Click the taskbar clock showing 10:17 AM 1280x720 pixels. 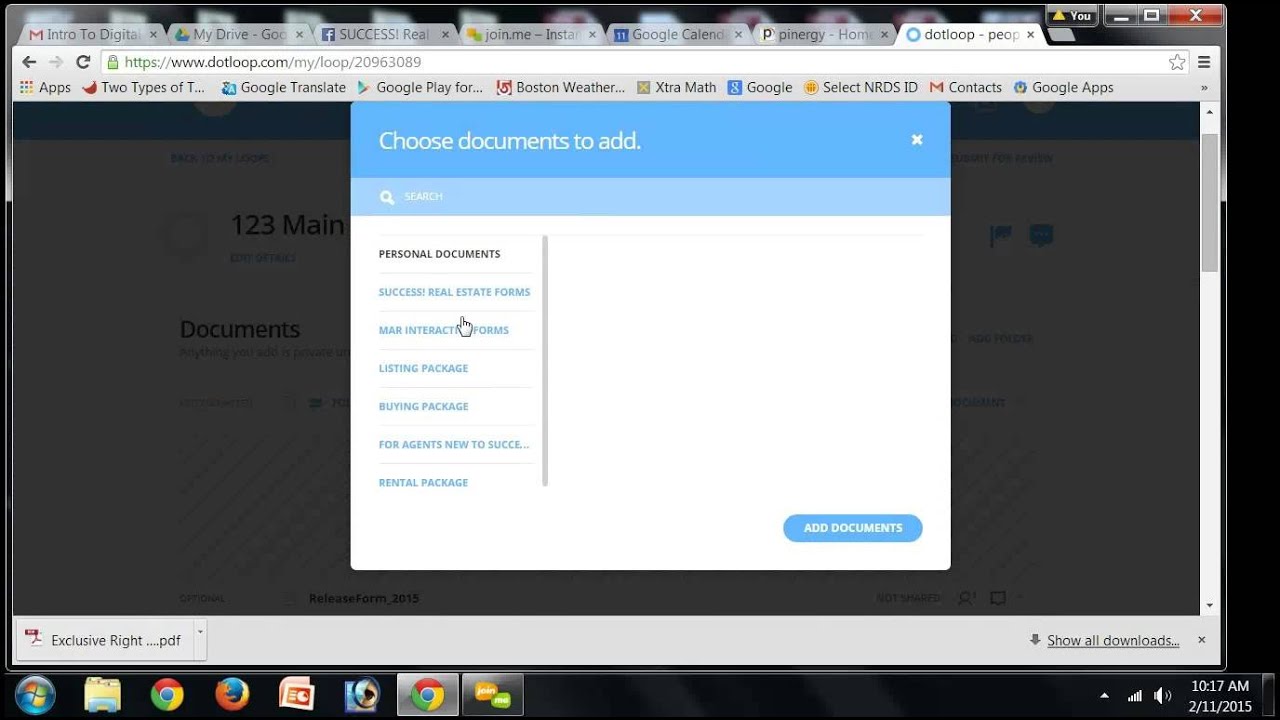(x=1220, y=686)
